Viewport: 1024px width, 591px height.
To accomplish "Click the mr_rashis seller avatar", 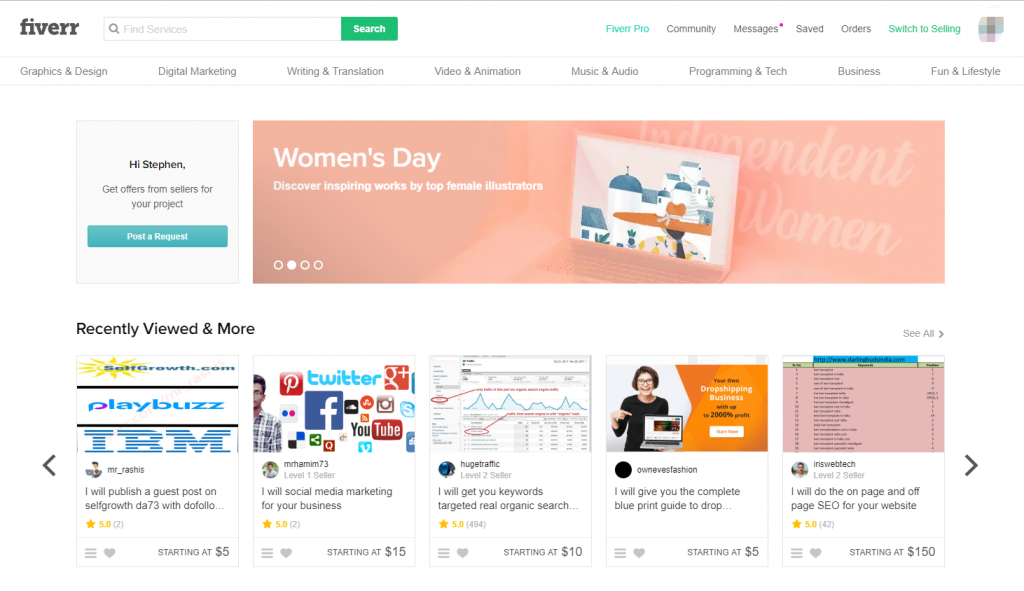I will [94, 470].
